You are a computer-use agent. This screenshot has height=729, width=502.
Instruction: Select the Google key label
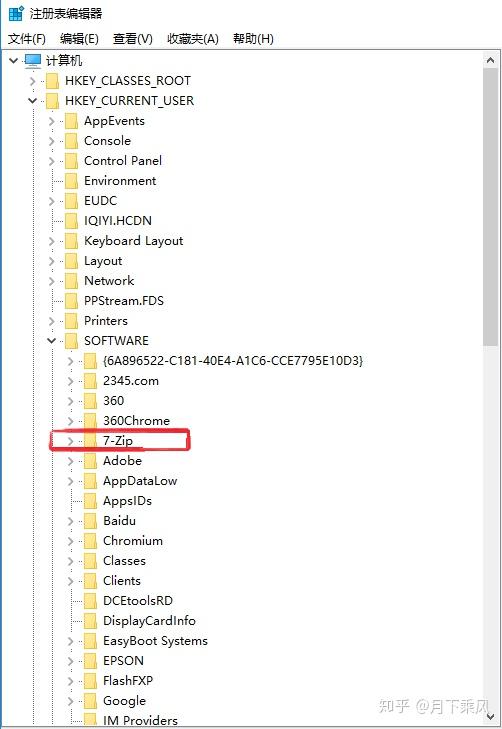(125, 701)
